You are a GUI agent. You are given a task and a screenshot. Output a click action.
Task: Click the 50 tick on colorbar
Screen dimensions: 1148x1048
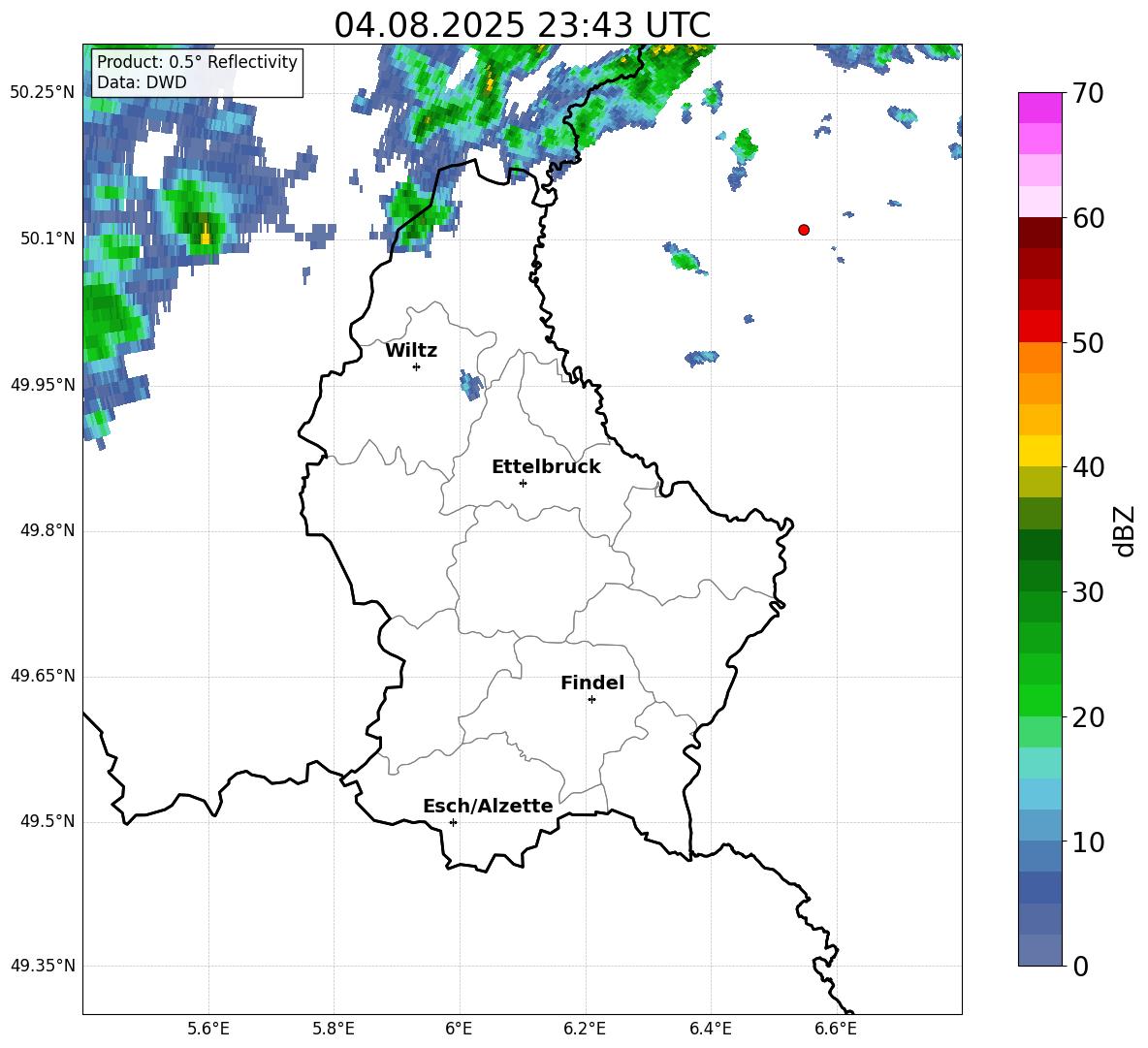pyautogui.click(x=1088, y=343)
